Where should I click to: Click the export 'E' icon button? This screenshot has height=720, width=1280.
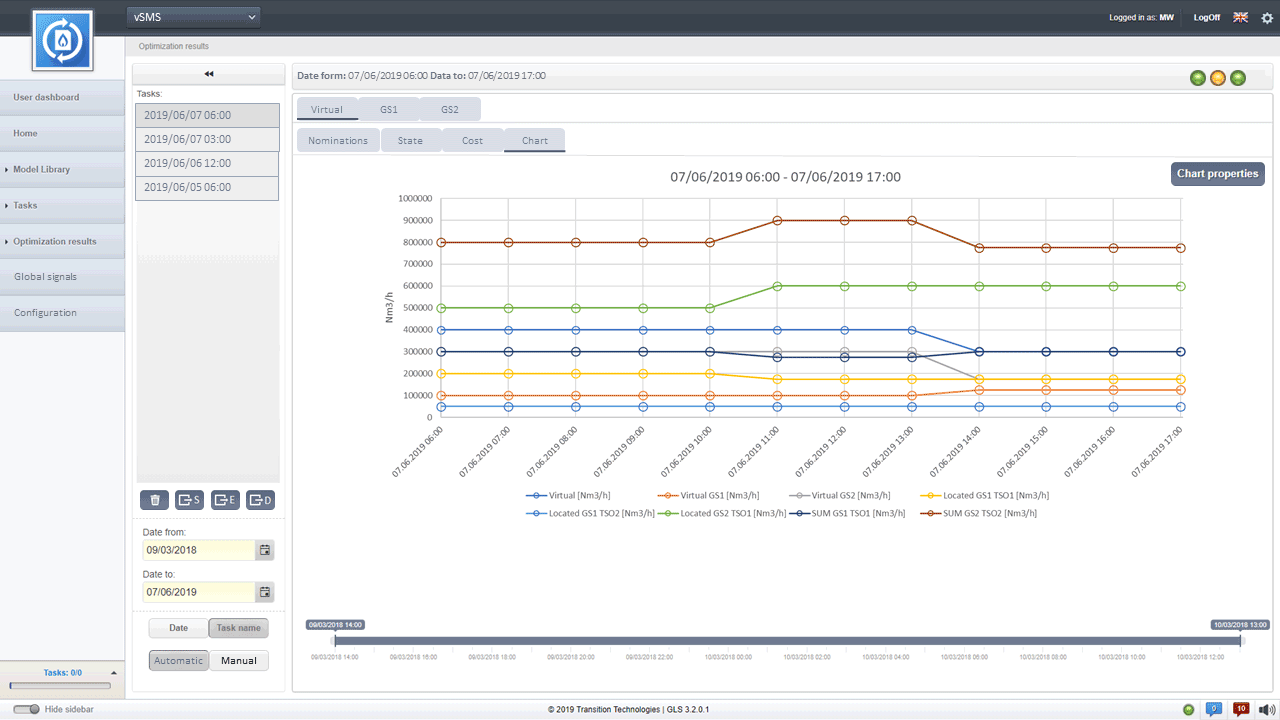click(225, 500)
